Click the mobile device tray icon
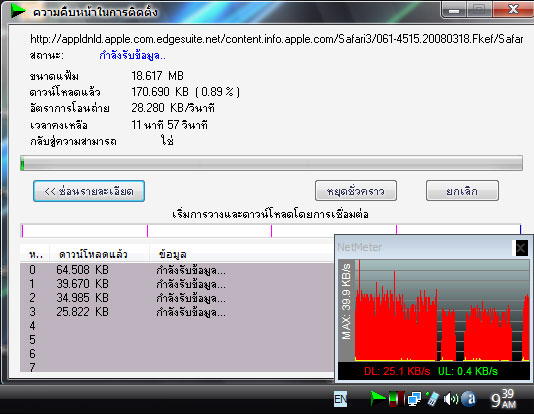Viewport: 534px width, 414px height. [x=433, y=398]
